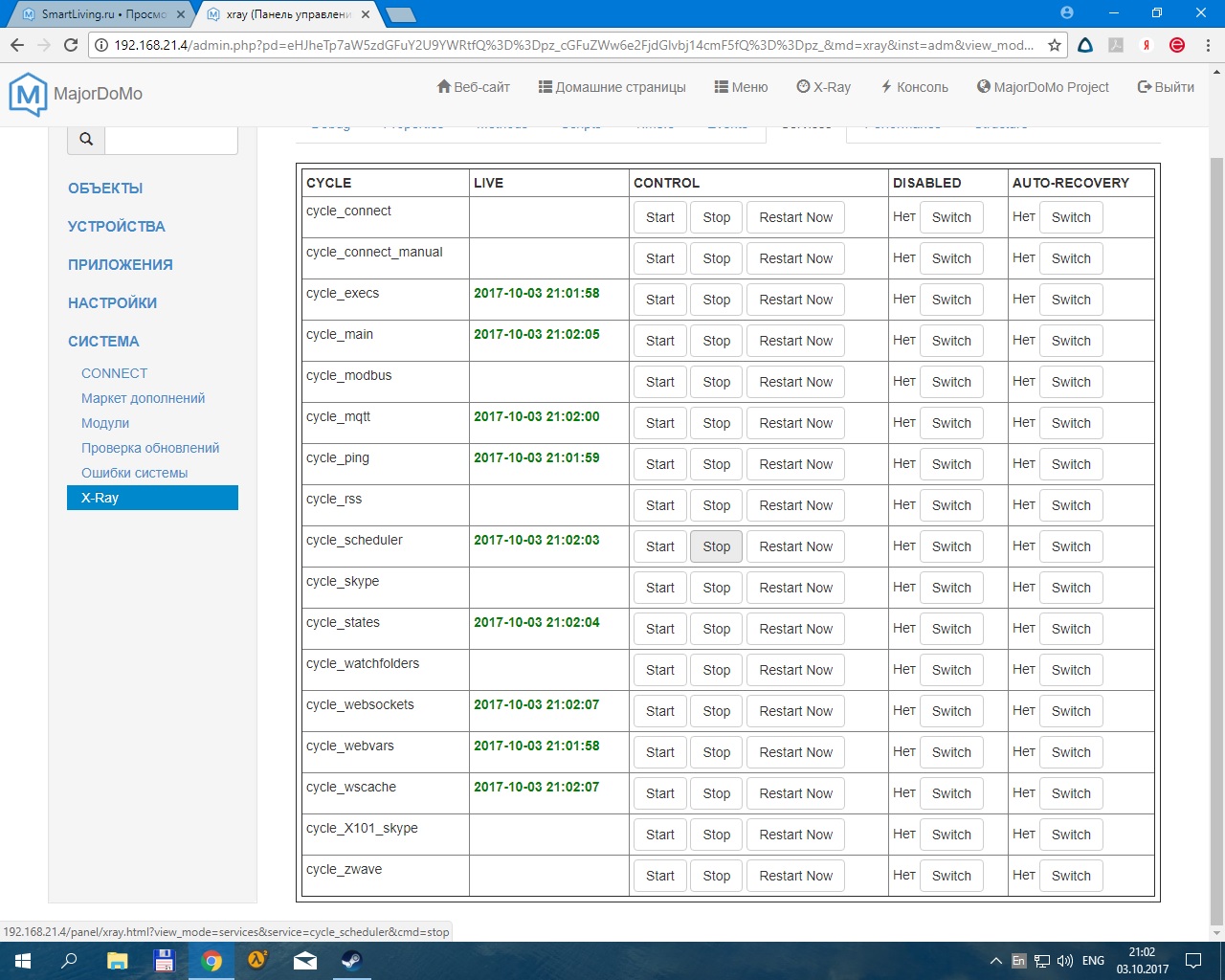The height and width of the screenshot is (980, 1225).
Task: Open Steam from the Windows taskbar
Action: click(351, 961)
